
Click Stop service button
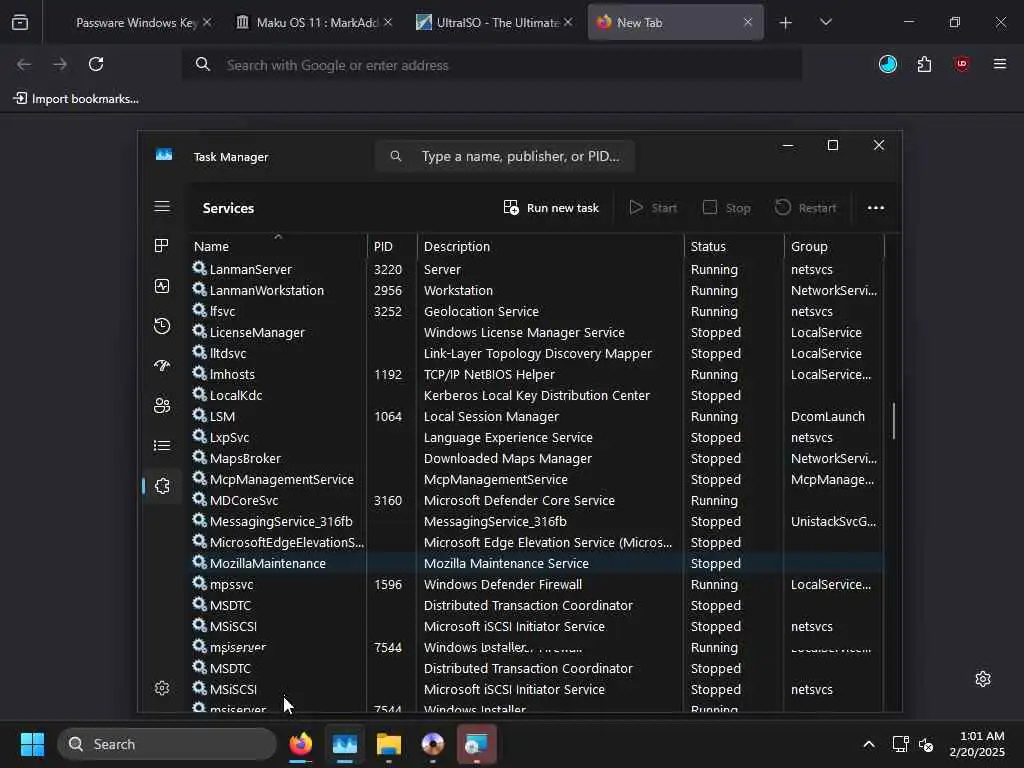point(726,208)
